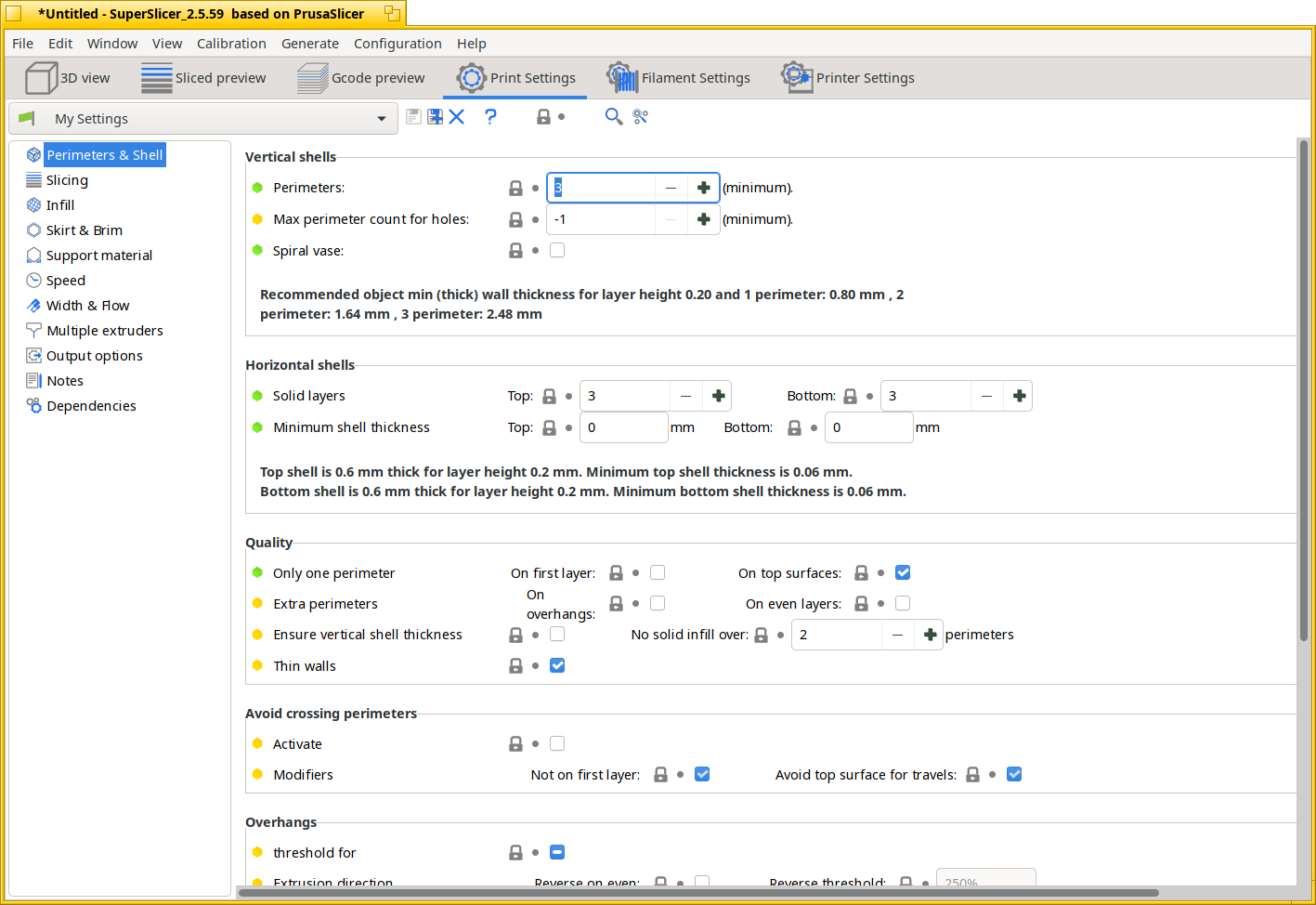Image resolution: width=1316 pixels, height=905 pixels.
Task: Select Slicing in the sidebar
Action: [x=67, y=180]
